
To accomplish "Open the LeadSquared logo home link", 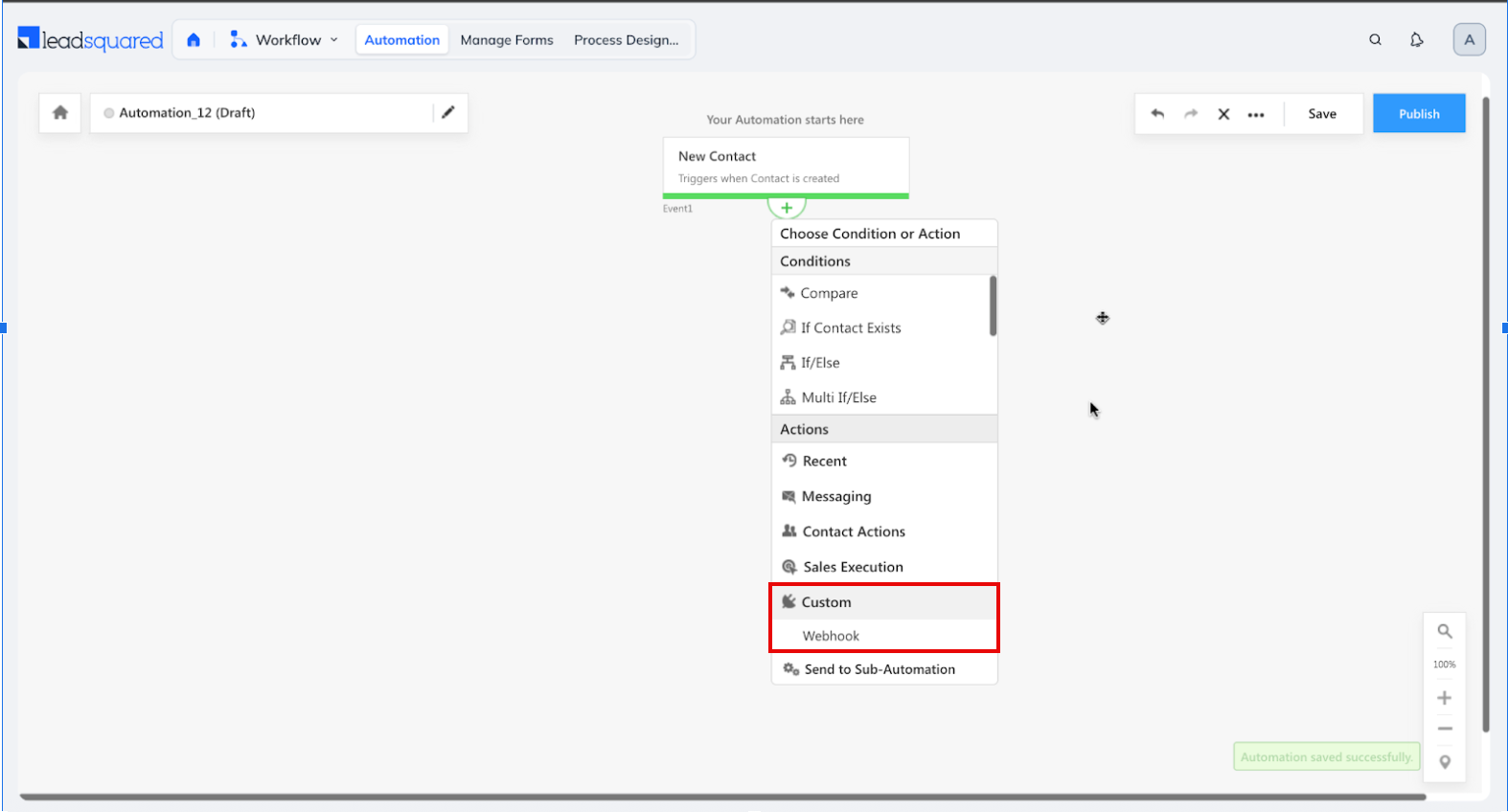I will pos(91,39).
